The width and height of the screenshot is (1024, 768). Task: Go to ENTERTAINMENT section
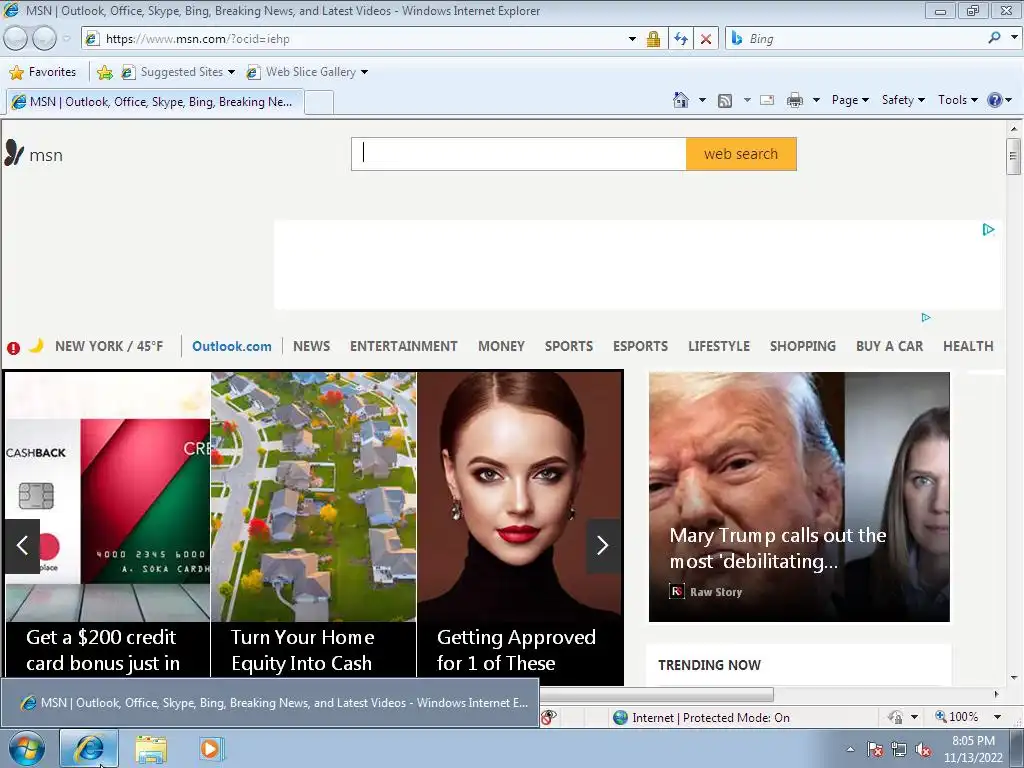[x=404, y=346]
